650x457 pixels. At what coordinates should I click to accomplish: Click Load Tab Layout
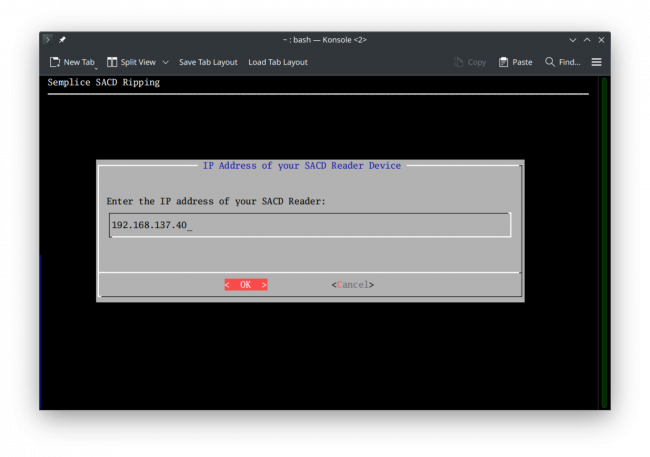[278, 62]
